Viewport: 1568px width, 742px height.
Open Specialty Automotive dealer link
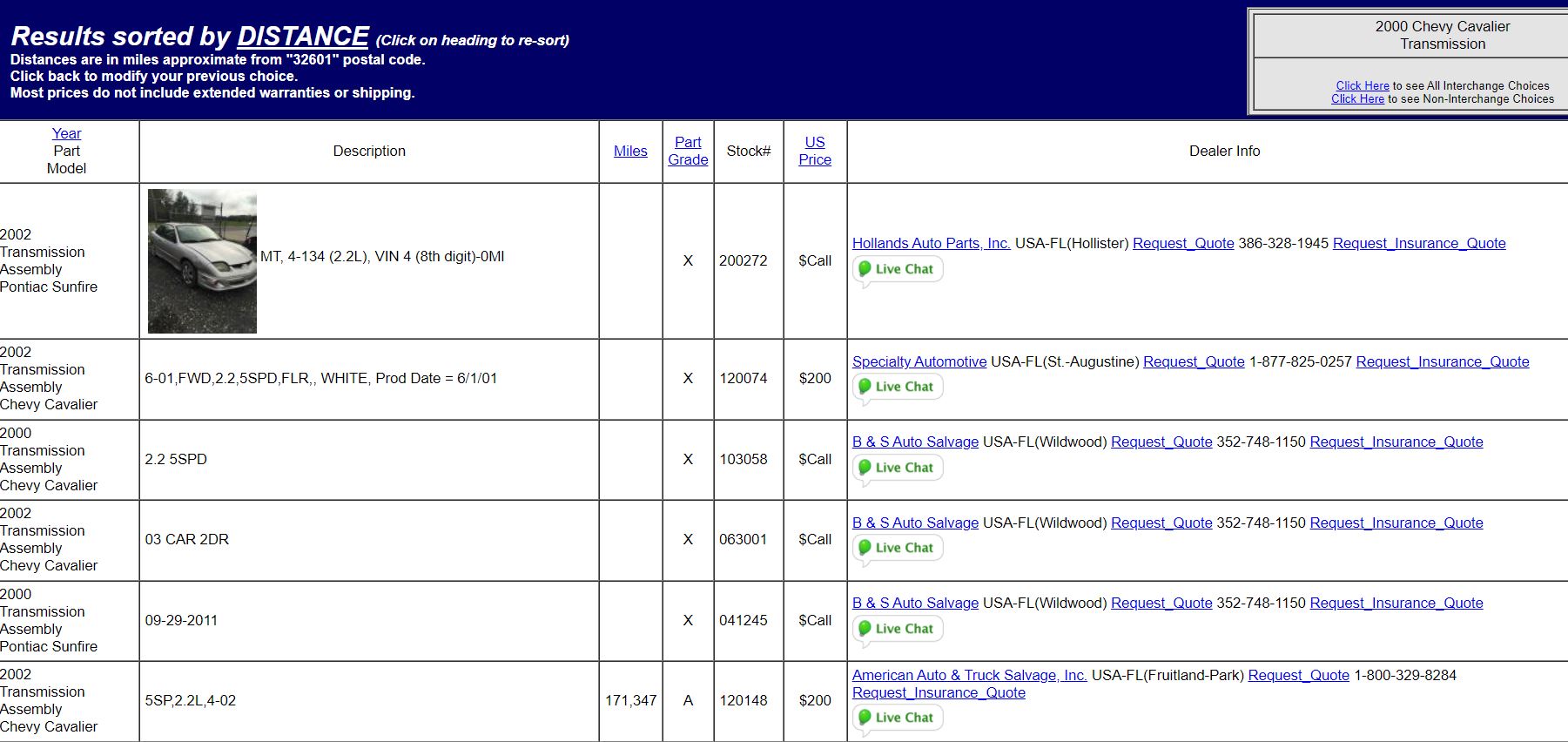(919, 361)
